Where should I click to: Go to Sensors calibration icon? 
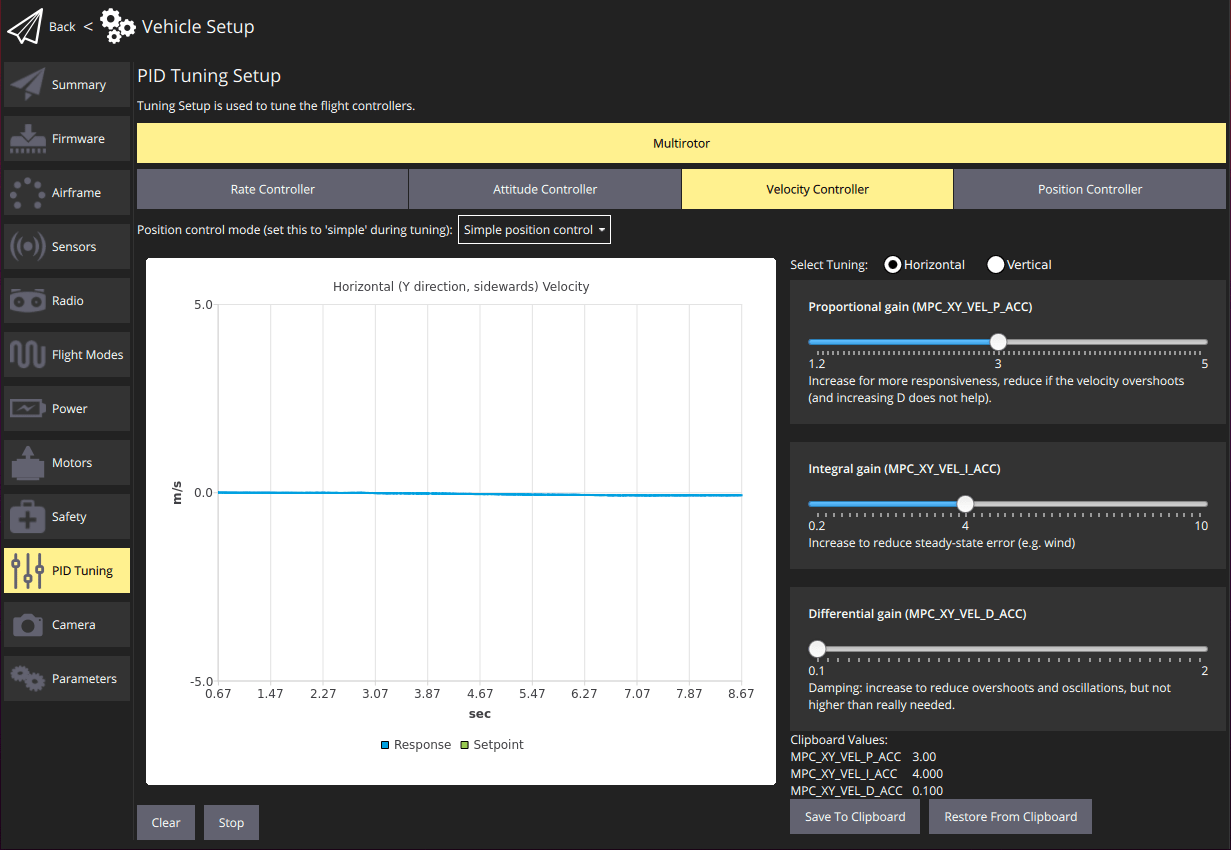pyautogui.click(x=28, y=247)
